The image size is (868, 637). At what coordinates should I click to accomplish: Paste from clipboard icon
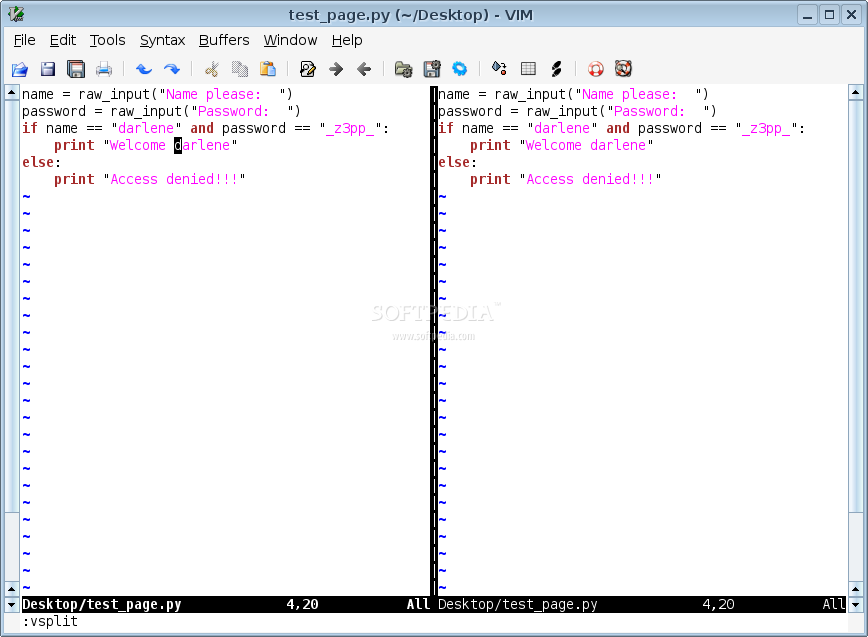[x=268, y=69]
